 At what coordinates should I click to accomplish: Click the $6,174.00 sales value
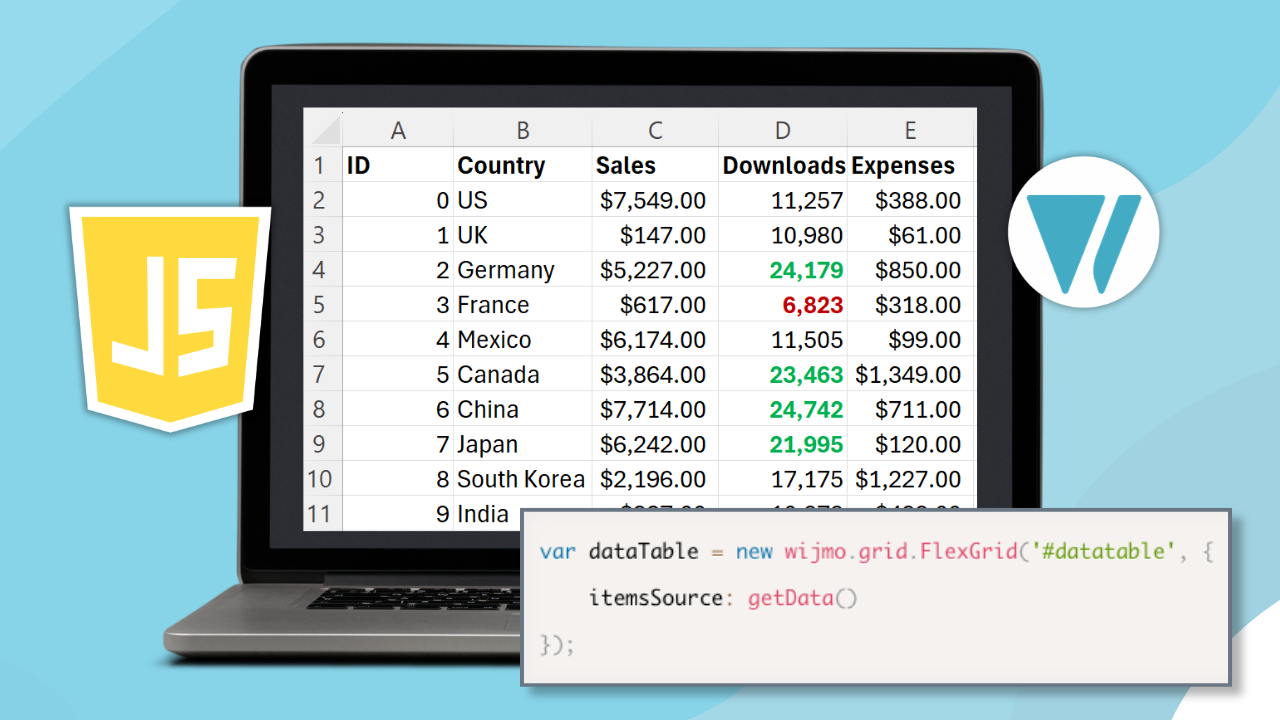coord(653,340)
